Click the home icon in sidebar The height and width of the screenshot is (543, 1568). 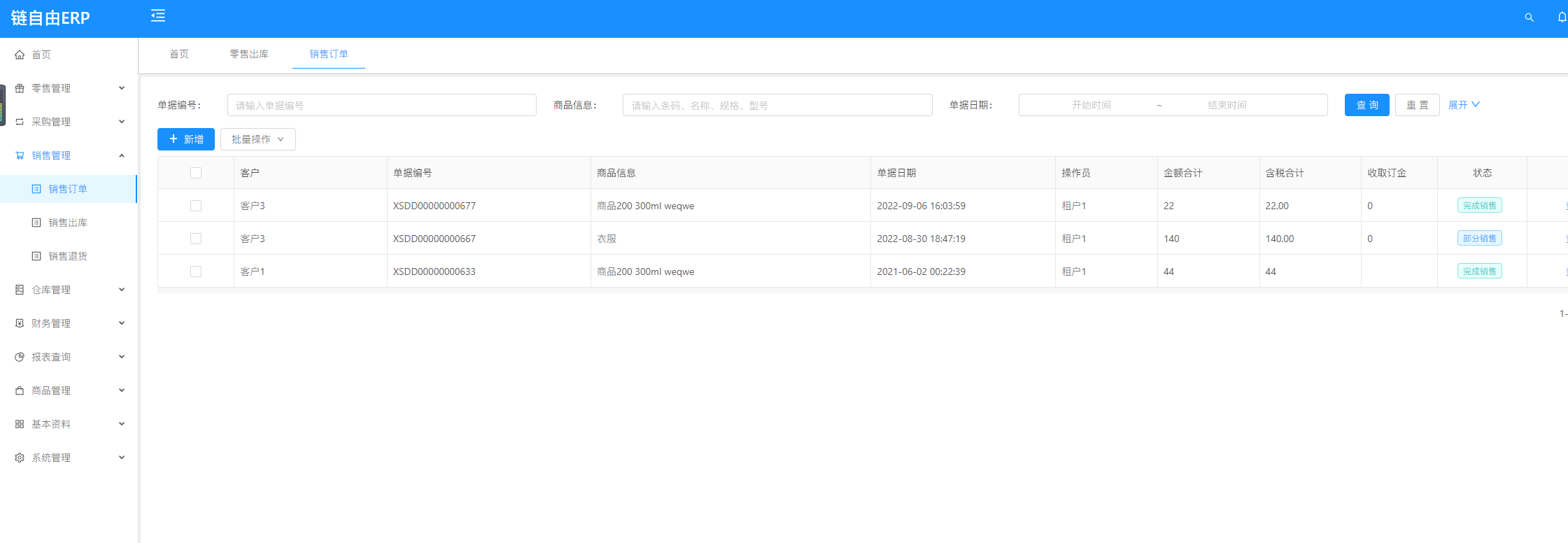click(20, 55)
